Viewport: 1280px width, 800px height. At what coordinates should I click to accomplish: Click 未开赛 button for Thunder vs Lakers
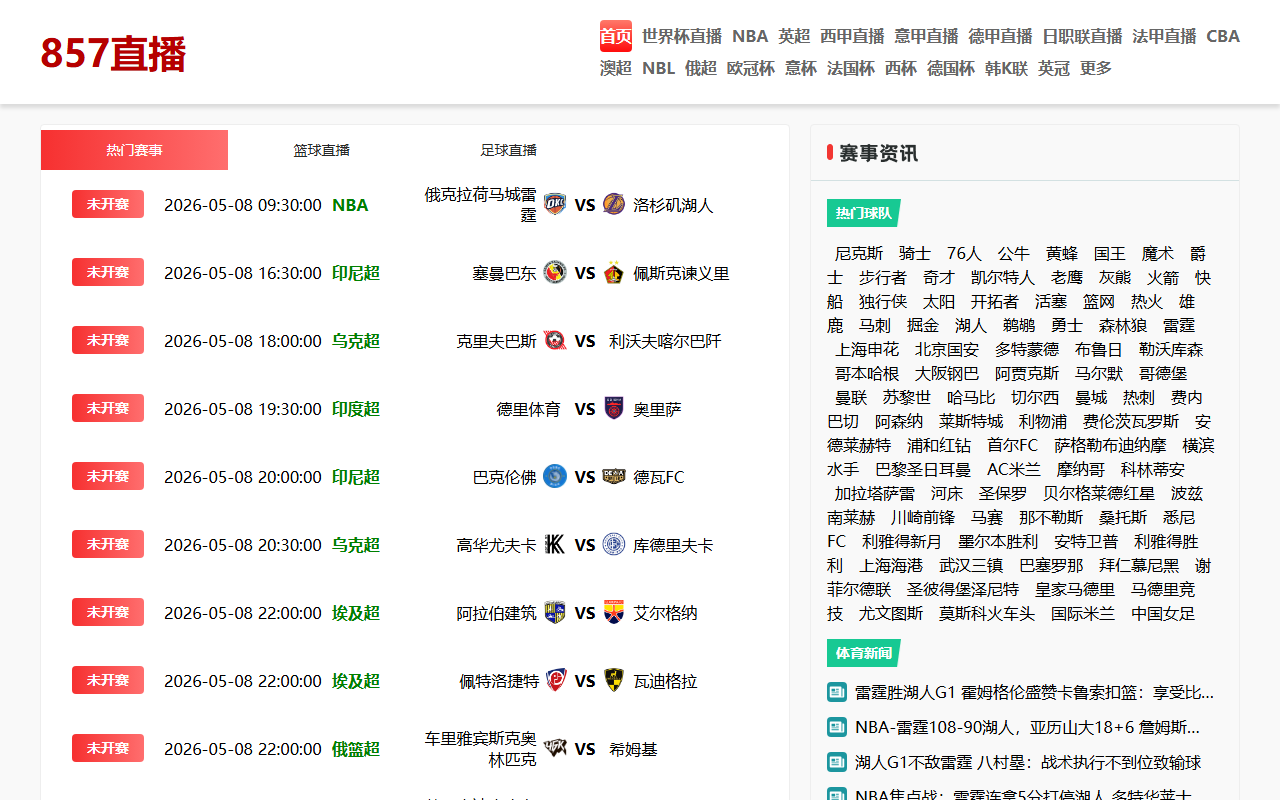(108, 204)
